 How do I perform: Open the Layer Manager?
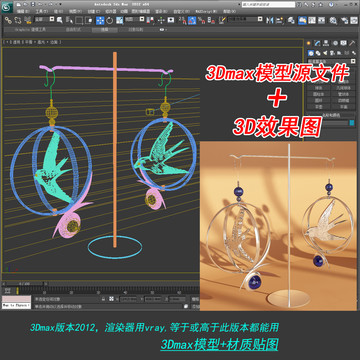pos(291,20)
